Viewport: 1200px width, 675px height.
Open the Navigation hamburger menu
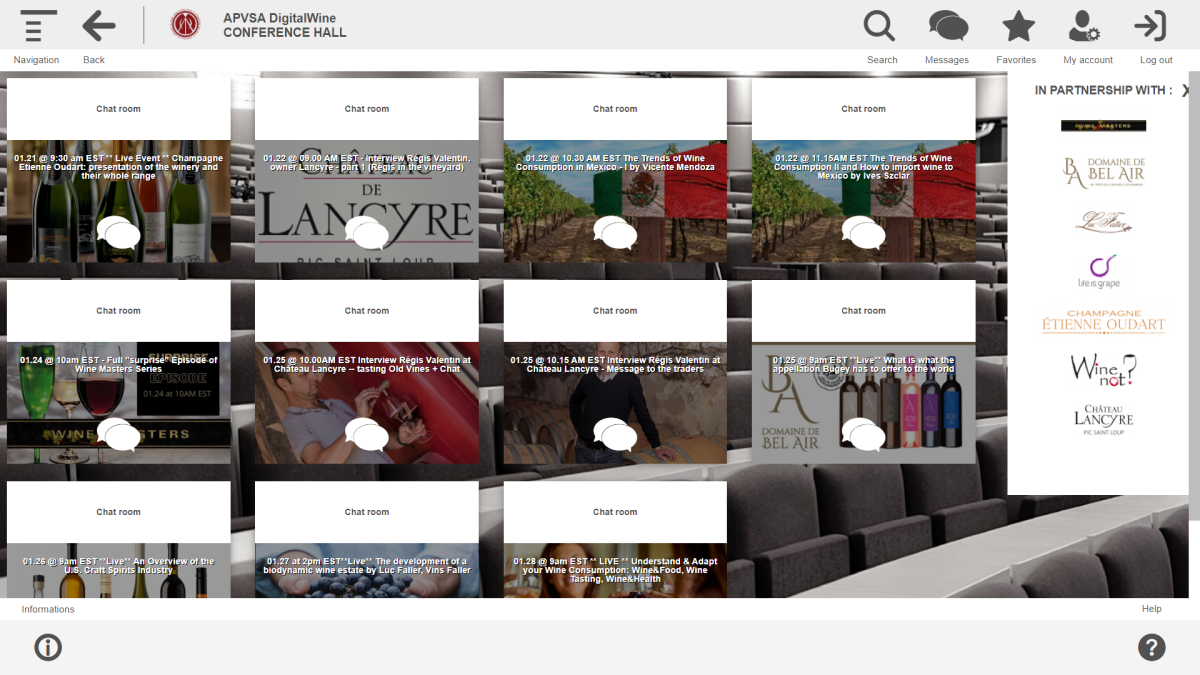coord(38,26)
